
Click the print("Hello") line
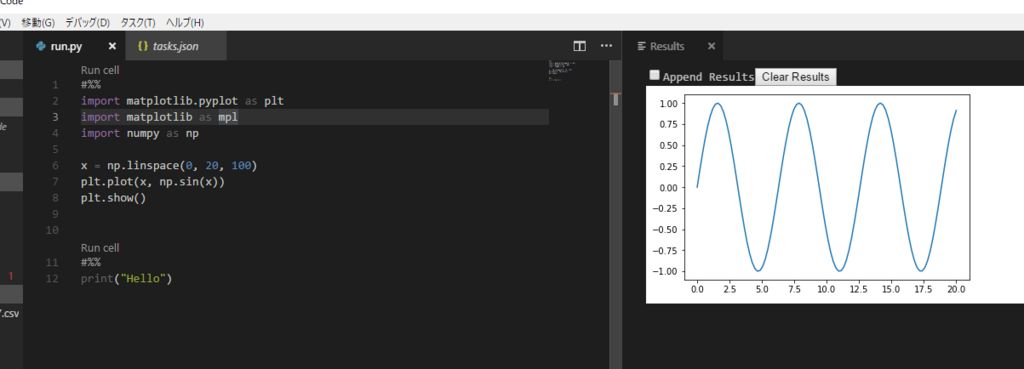click(x=126, y=279)
